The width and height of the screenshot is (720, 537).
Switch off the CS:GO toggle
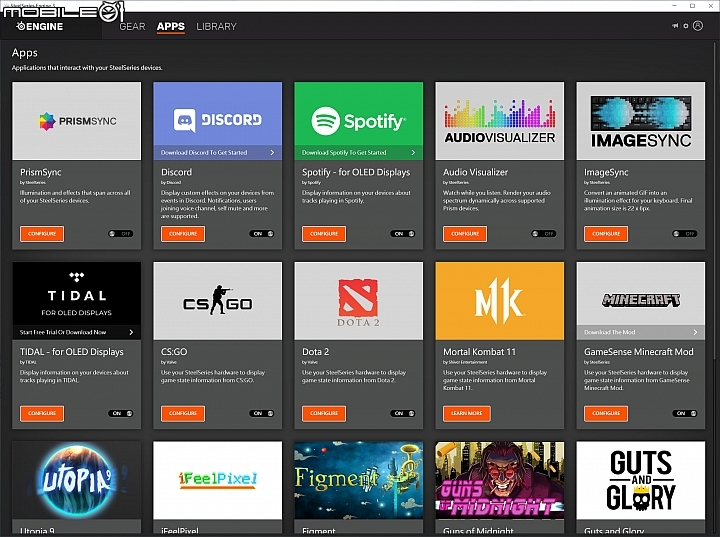tap(262, 413)
